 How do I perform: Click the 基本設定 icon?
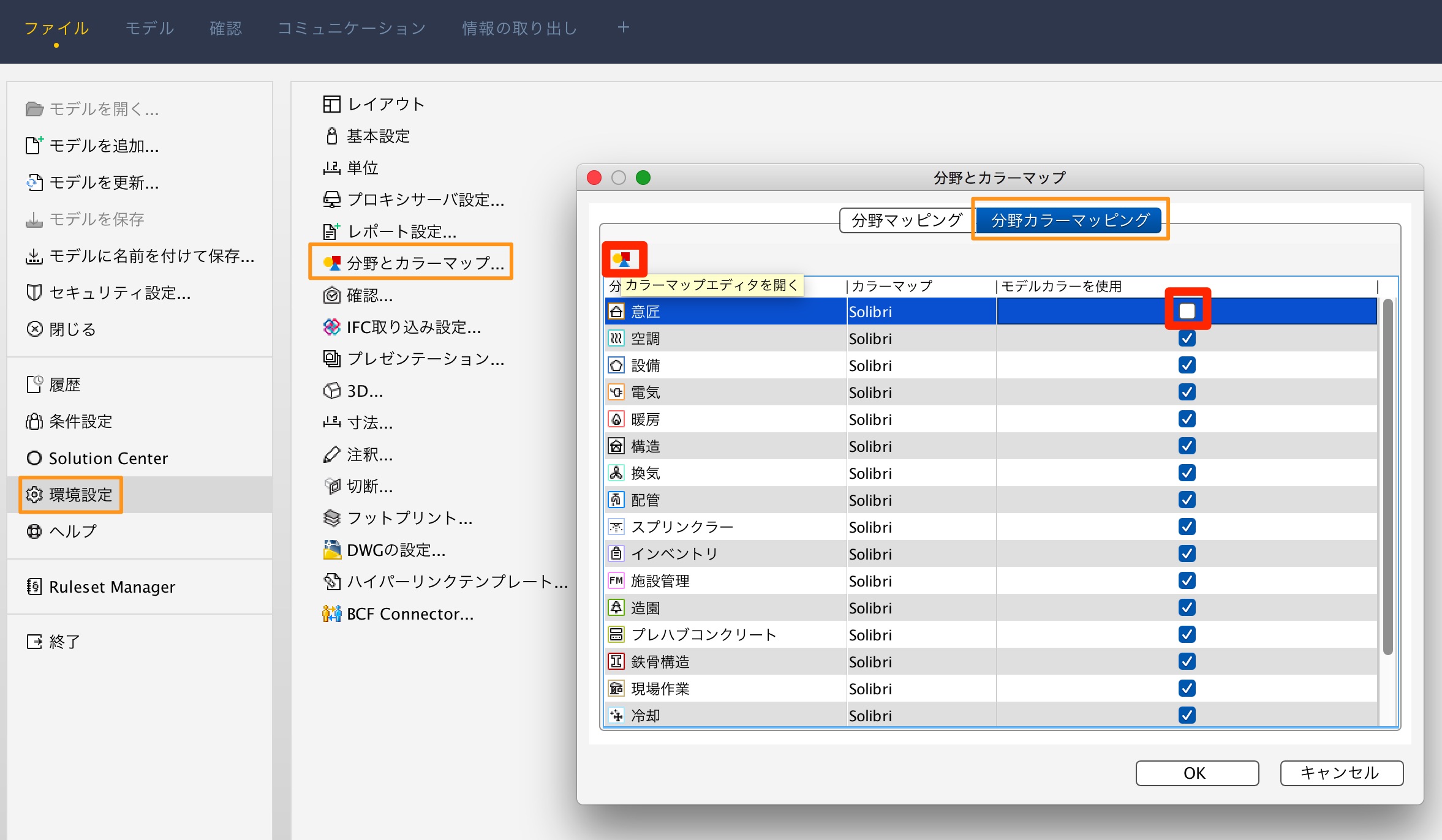click(331, 136)
